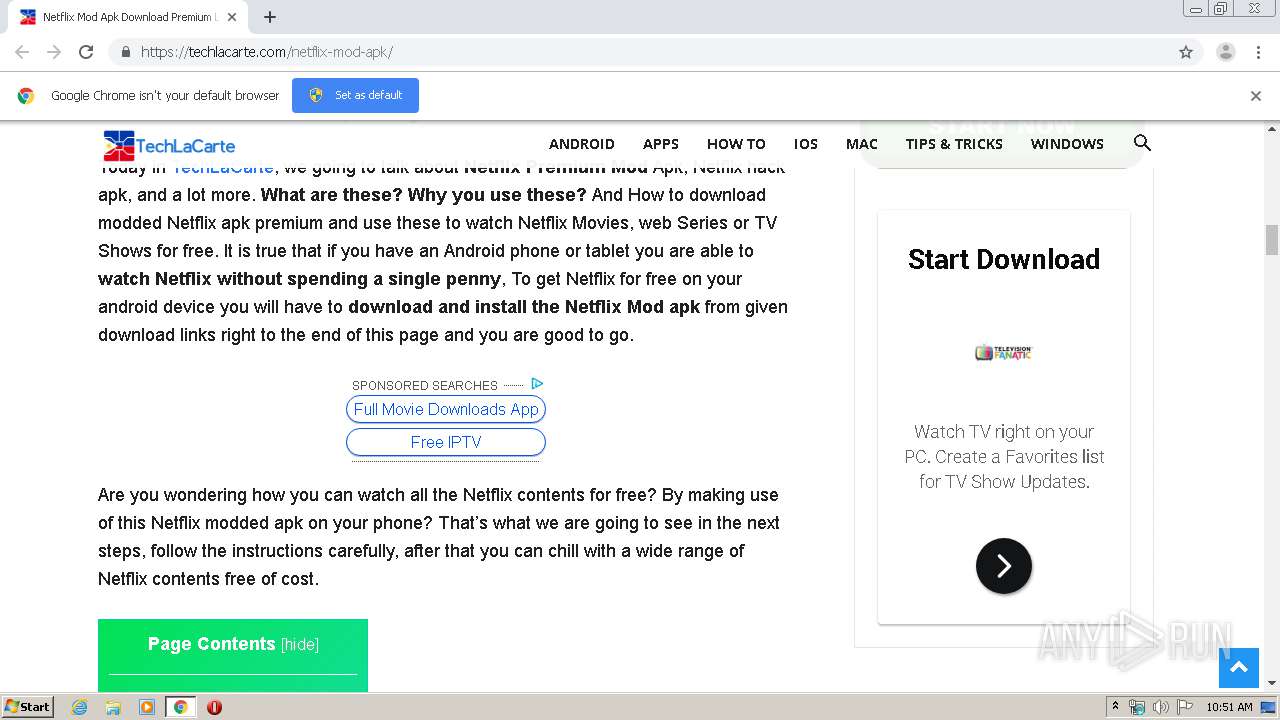The image size is (1280, 720).
Task: Hide the Page Contents list
Action: 300,645
